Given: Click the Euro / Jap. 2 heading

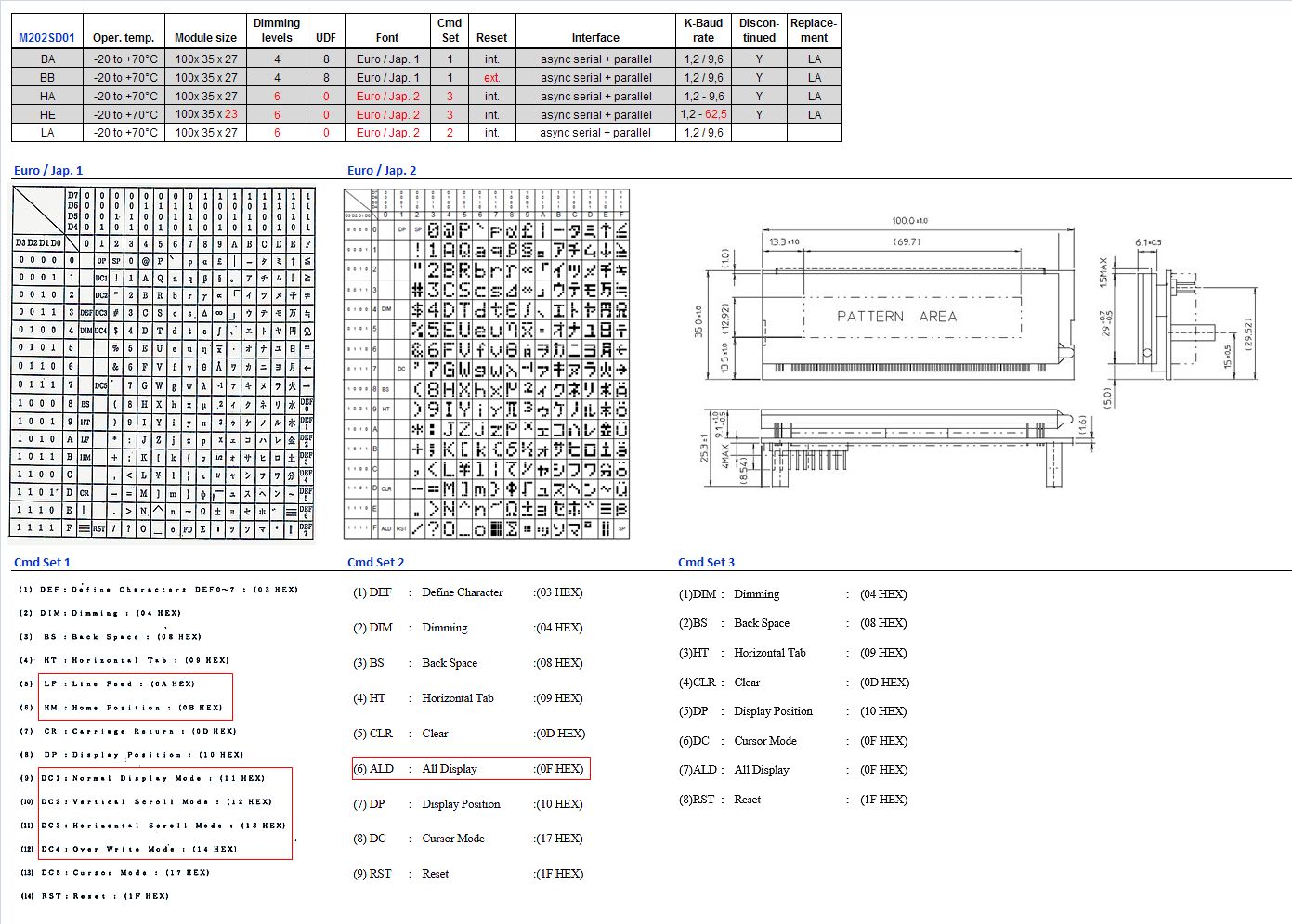Looking at the screenshot, I should [x=382, y=170].
